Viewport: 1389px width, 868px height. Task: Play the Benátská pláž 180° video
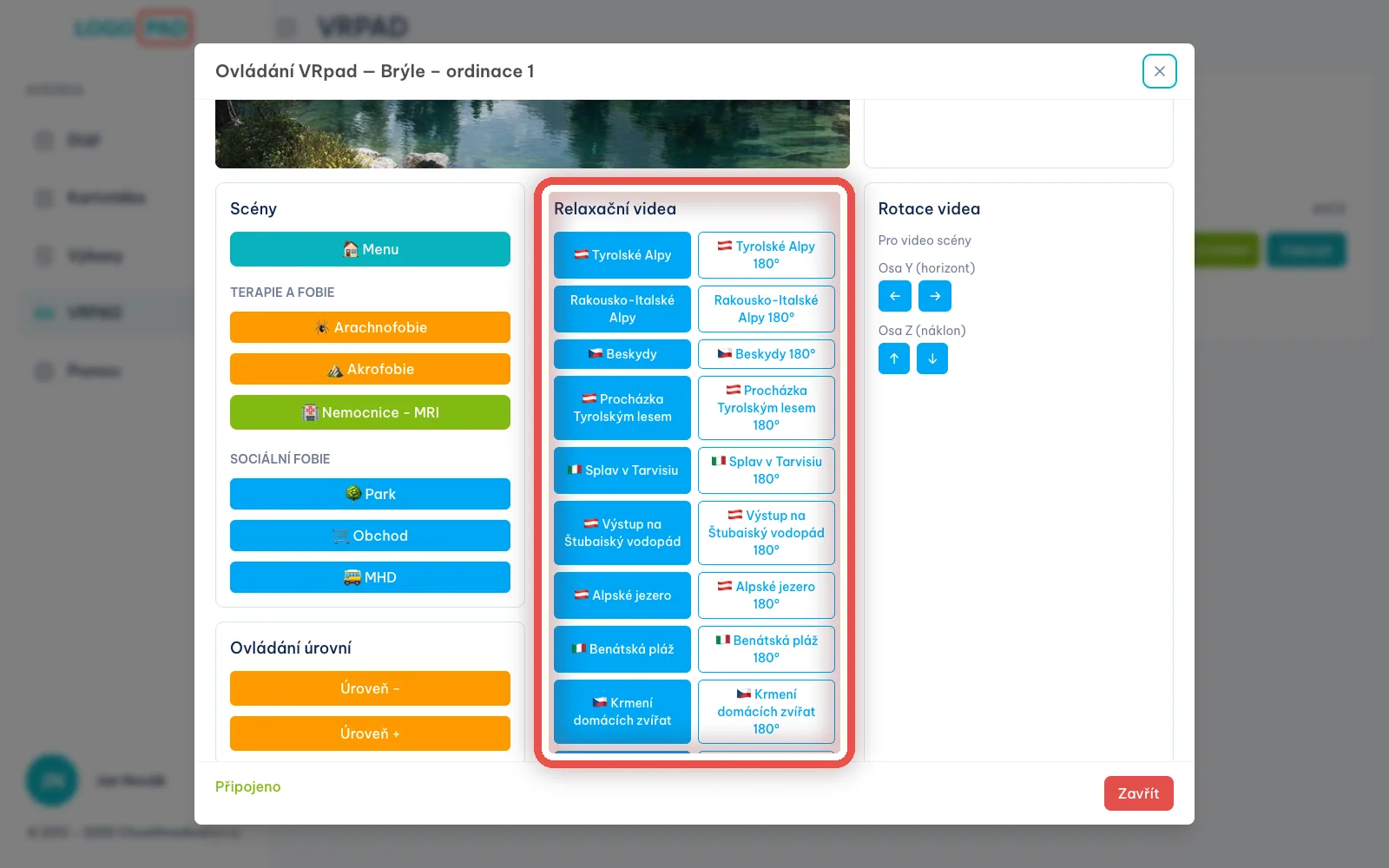click(x=767, y=649)
